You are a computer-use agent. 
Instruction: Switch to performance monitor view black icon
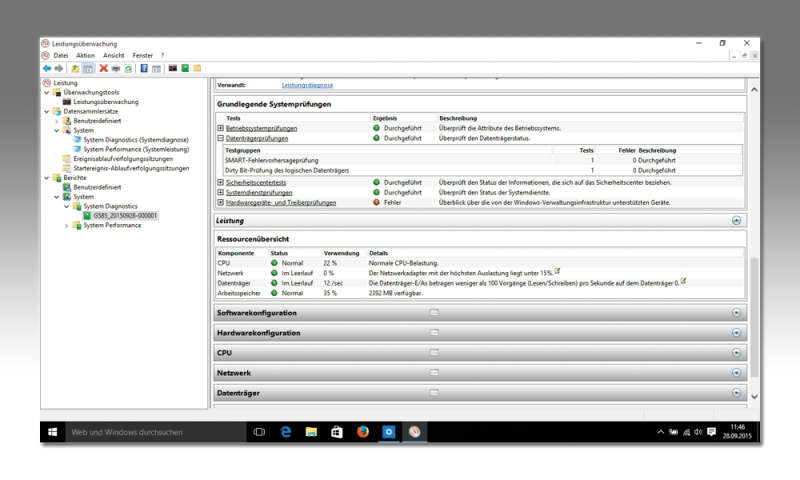(x=172, y=68)
